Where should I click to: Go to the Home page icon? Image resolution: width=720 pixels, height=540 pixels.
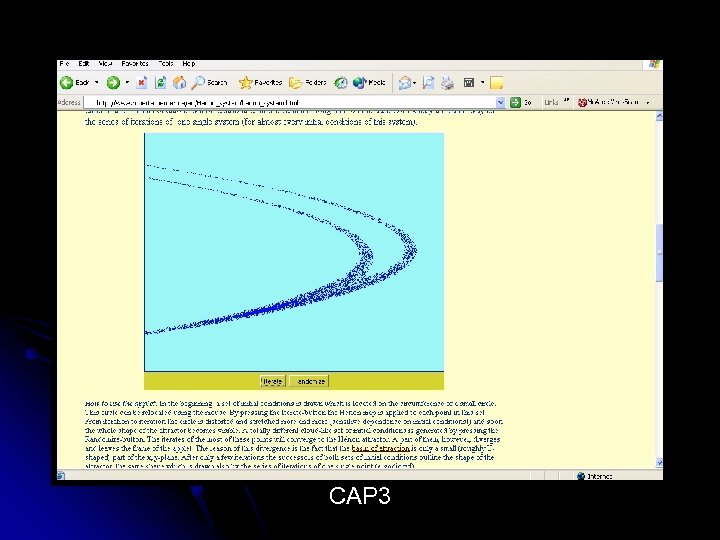pos(179,83)
